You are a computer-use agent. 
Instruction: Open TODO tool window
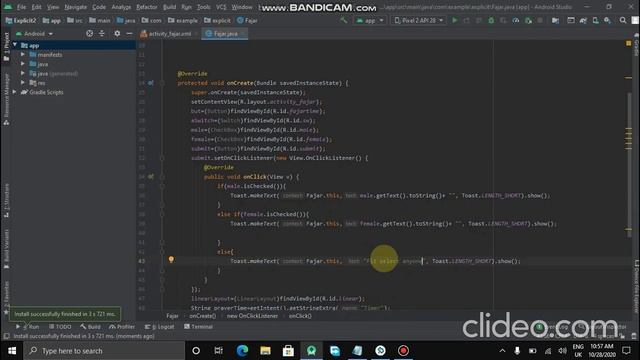(60, 327)
